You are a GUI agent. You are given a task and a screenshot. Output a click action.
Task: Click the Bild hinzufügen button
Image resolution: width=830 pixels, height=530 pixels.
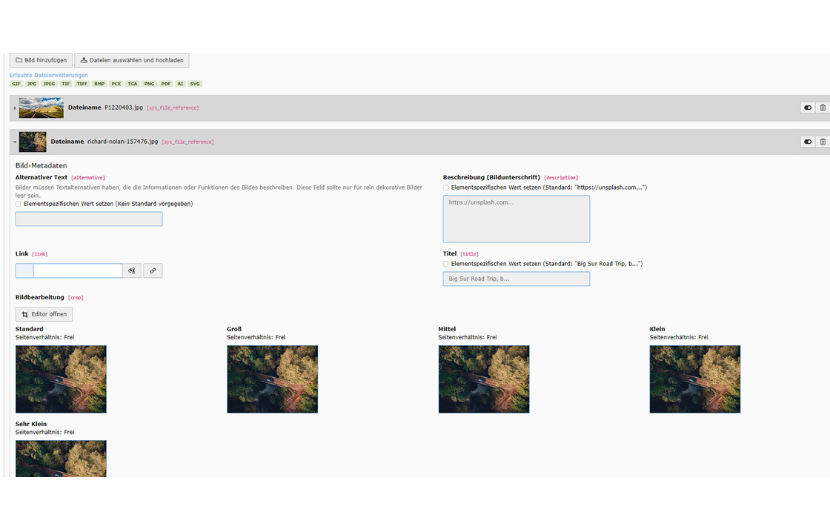tap(41, 60)
